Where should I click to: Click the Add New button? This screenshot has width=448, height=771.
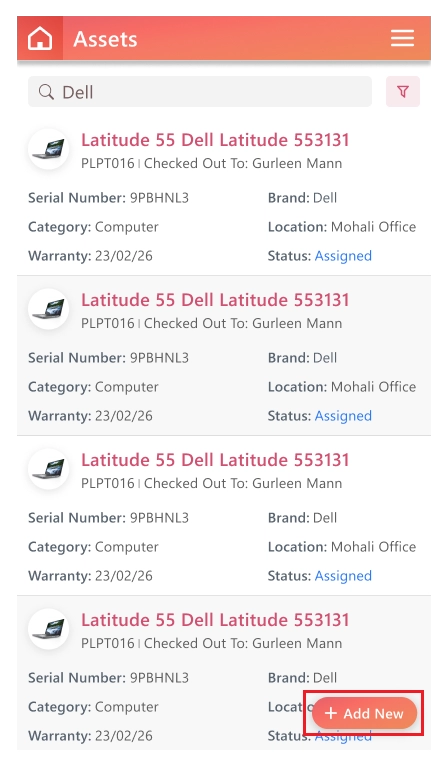tap(364, 713)
